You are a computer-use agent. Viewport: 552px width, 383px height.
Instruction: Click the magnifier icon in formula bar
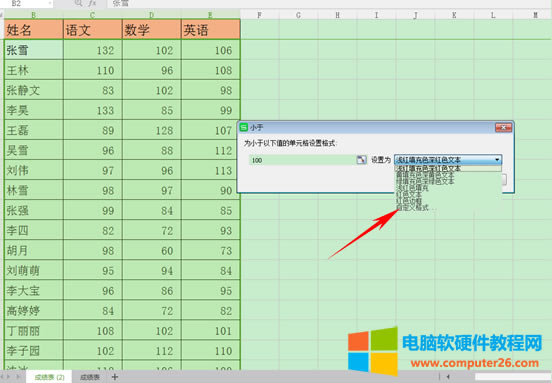pos(79,3)
